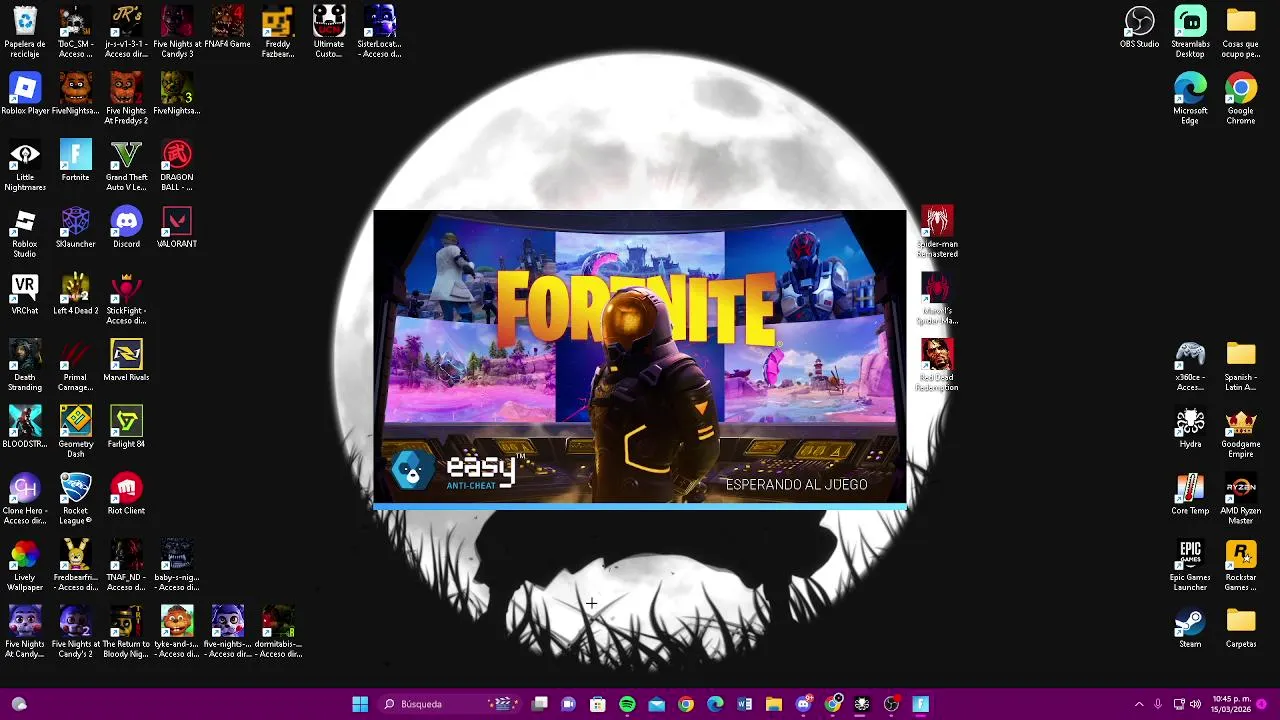Open Microsoft Store from the taskbar
Screen dimensions: 1280x720
[598, 704]
